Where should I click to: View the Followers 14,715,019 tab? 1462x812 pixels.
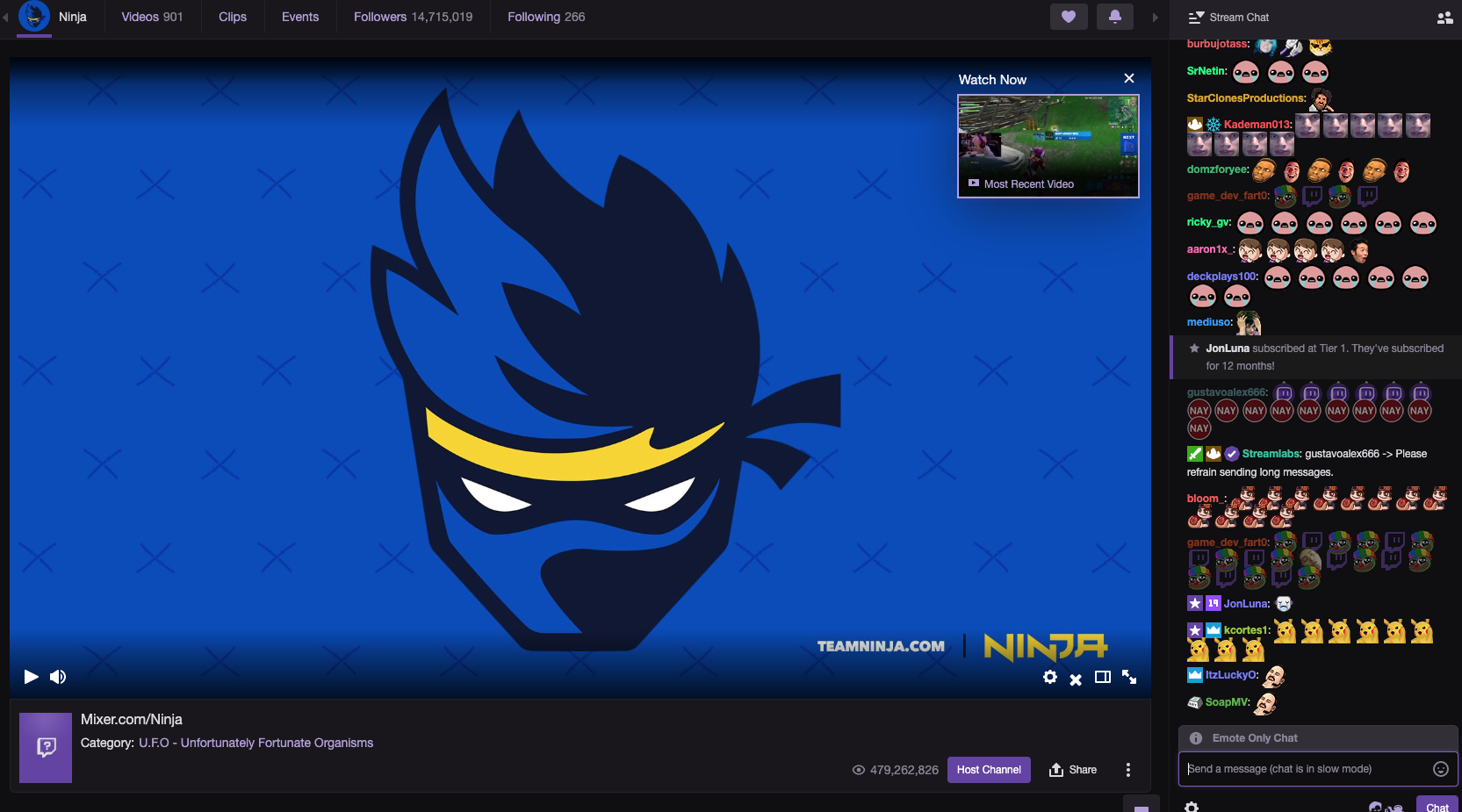coord(414,17)
